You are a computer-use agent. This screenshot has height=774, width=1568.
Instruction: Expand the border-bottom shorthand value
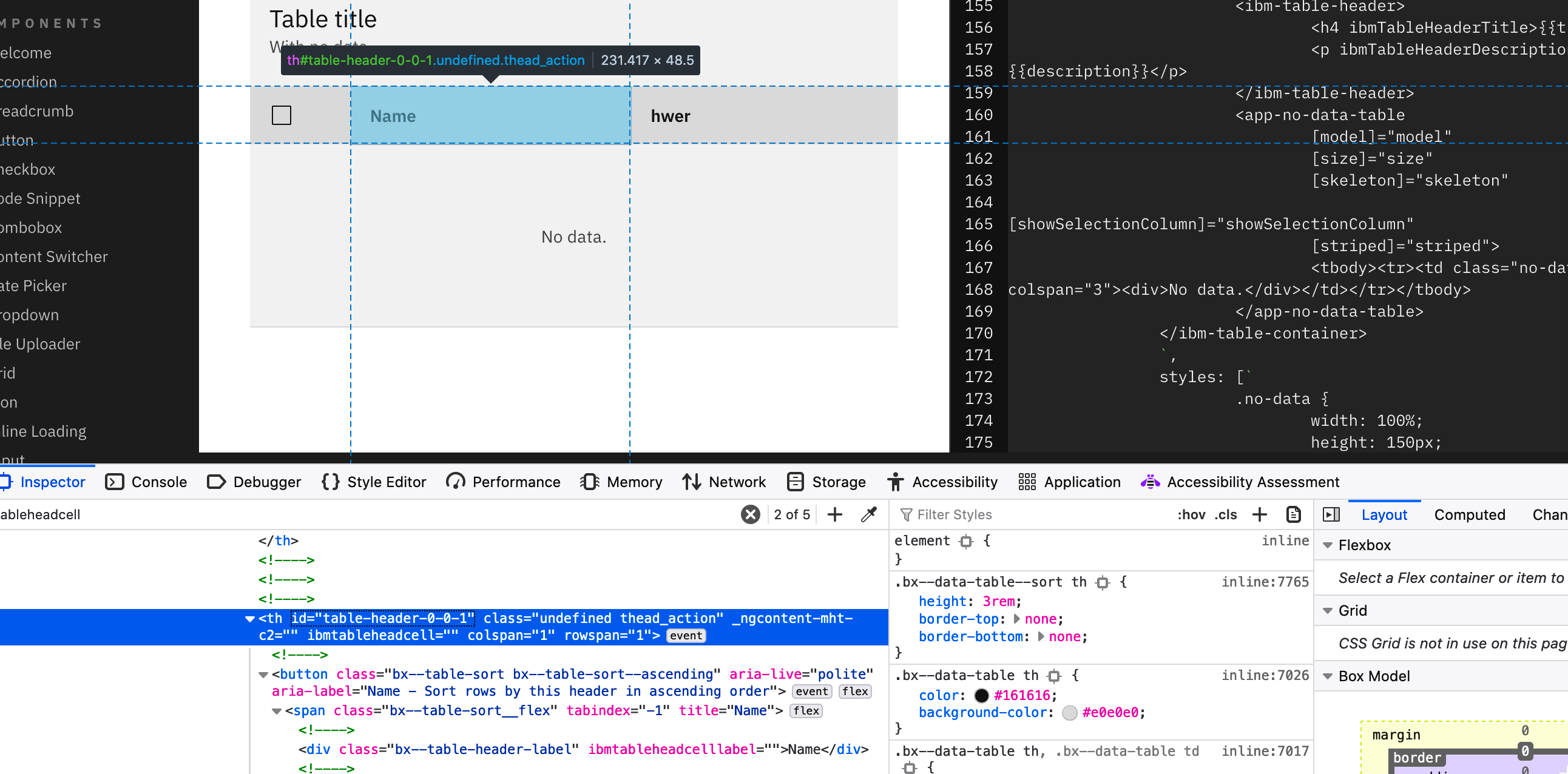click(x=1041, y=636)
